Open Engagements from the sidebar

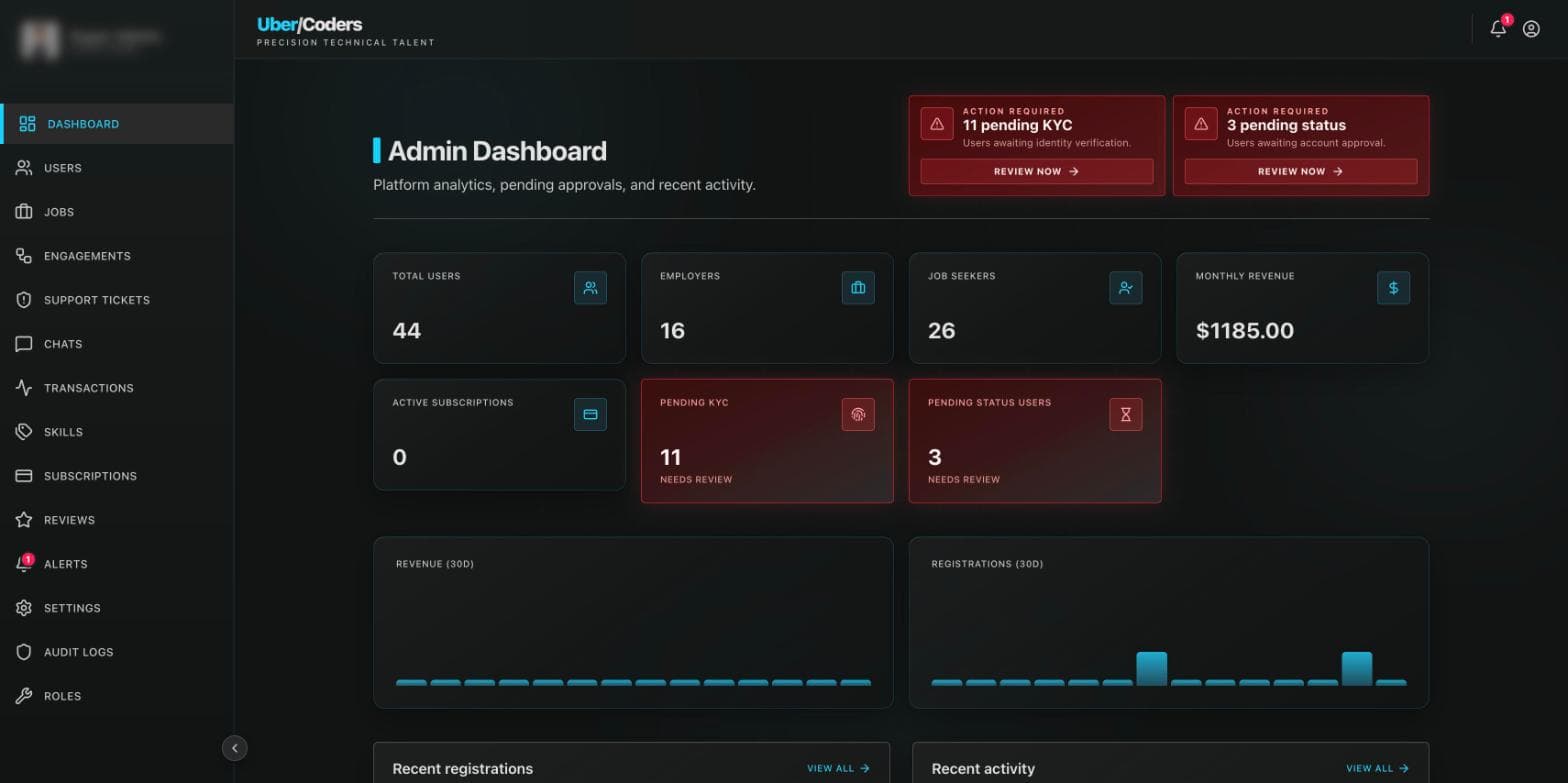[x=117, y=256]
